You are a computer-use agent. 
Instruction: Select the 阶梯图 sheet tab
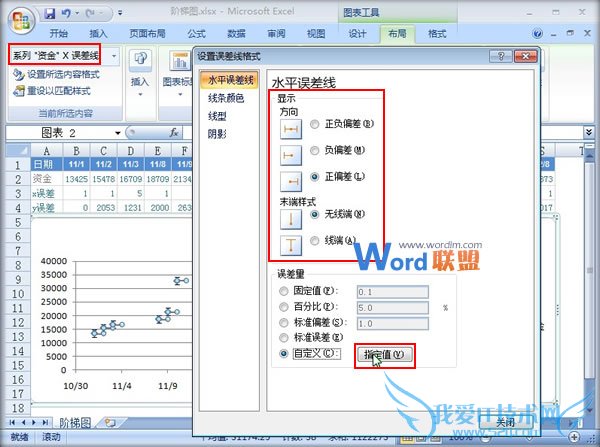click(x=75, y=423)
